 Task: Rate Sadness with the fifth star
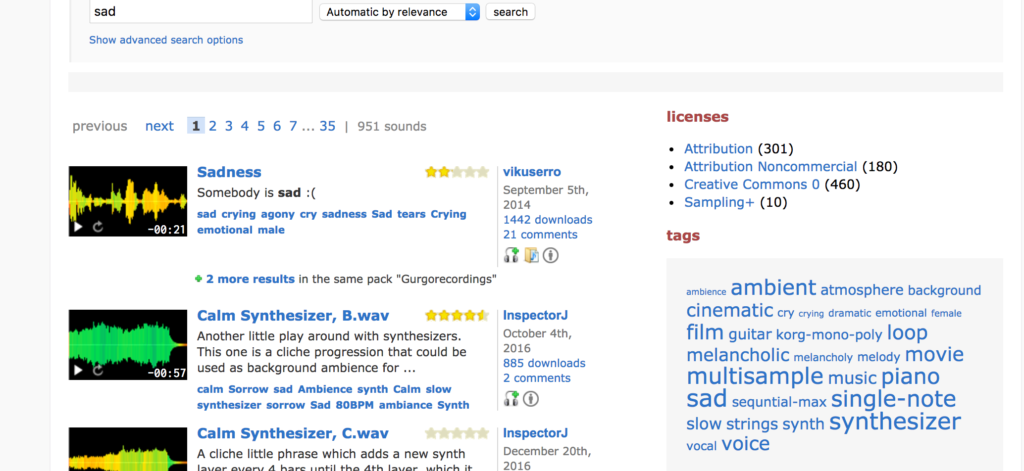(x=483, y=172)
